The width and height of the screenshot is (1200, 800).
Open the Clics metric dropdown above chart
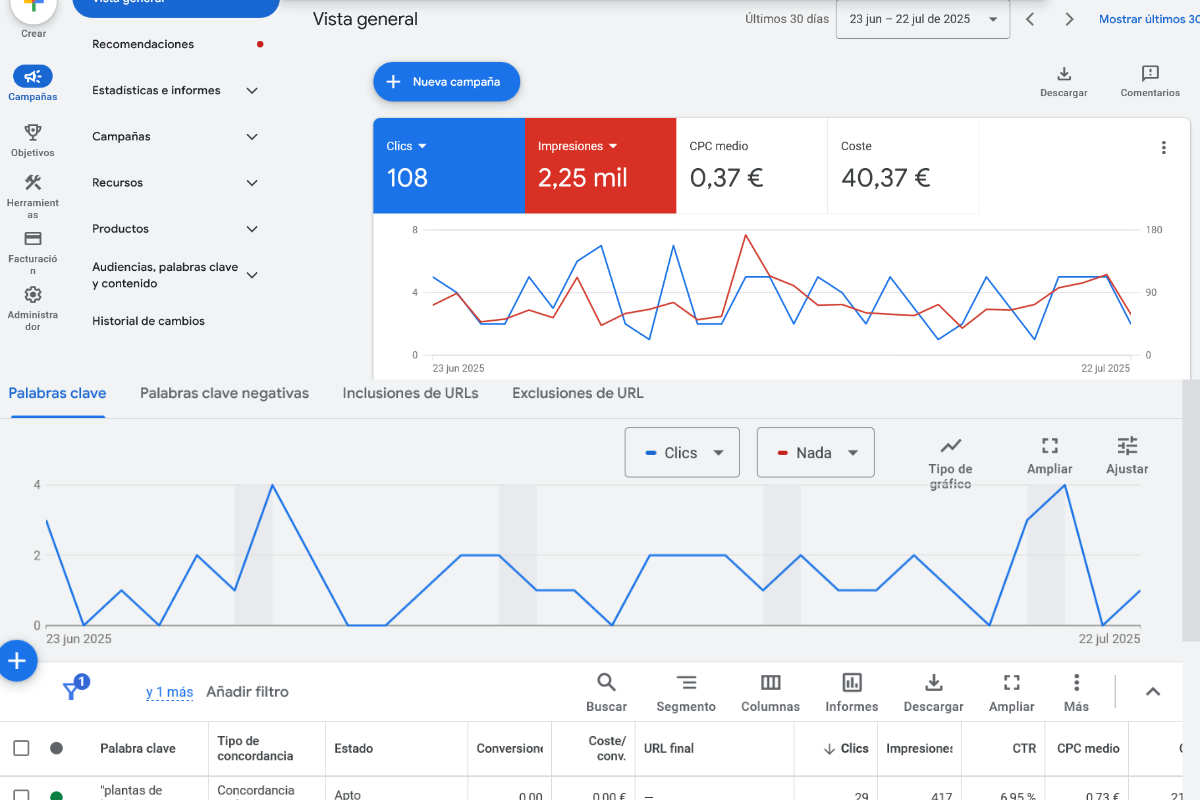[x=682, y=453]
